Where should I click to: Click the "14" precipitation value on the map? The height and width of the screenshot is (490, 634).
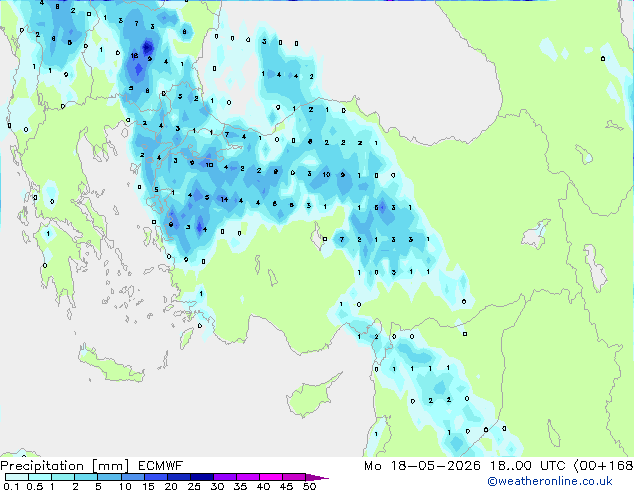click(x=224, y=199)
